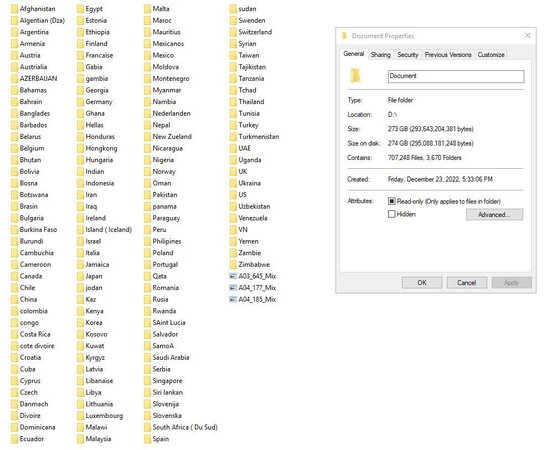Go to Previous Versions tab
Viewport: 547px width, 450px height.
click(x=448, y=55)
